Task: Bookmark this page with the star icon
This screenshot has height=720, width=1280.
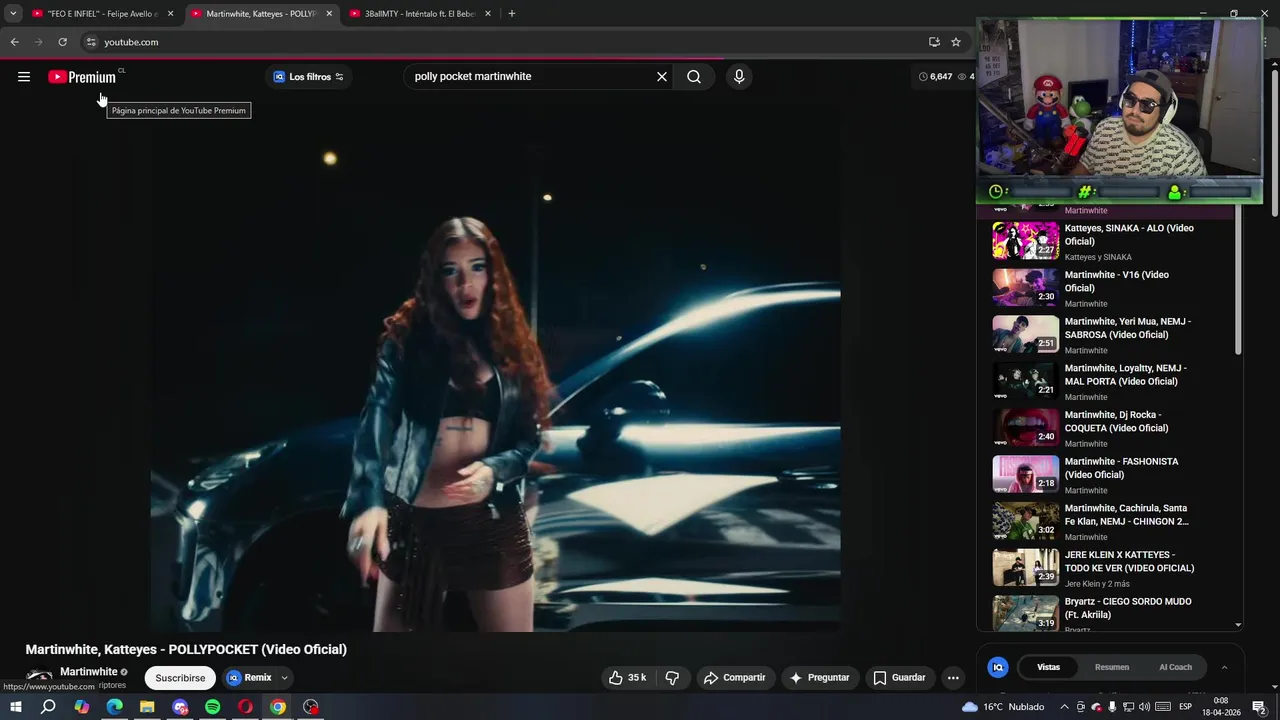Action: (956, 42)
